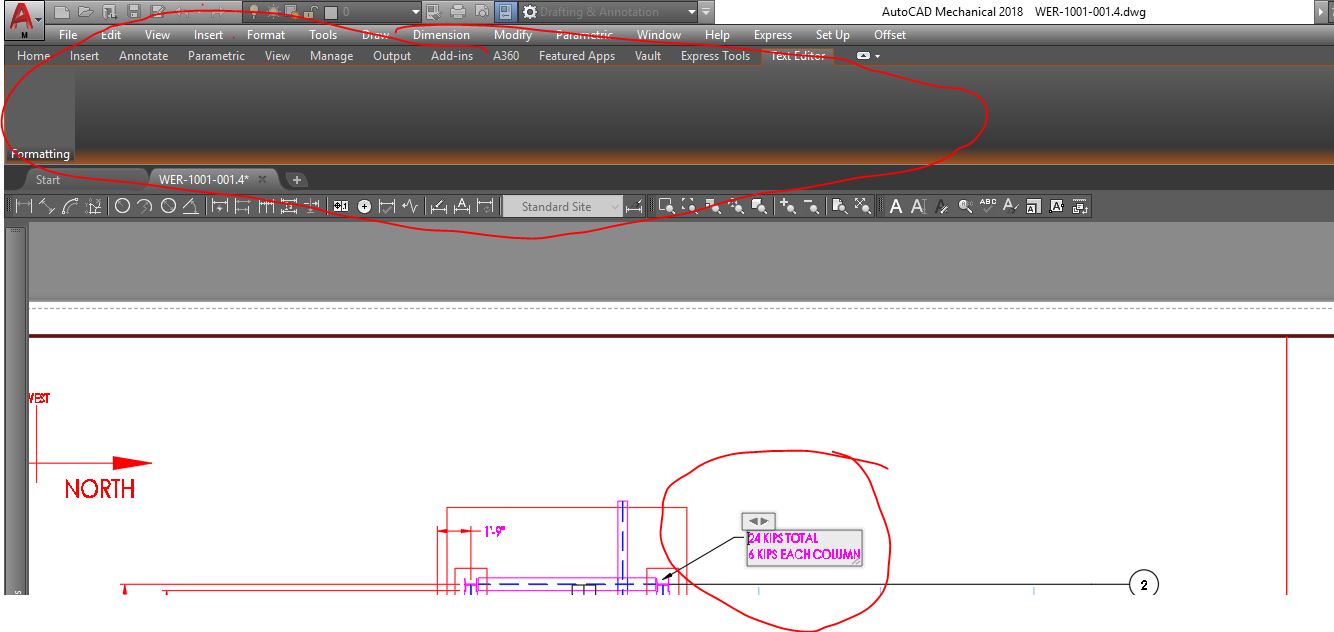Expand the AutoCAD application menu arrow
This screenshot has height=632, width=1334.
click(39, 19)
